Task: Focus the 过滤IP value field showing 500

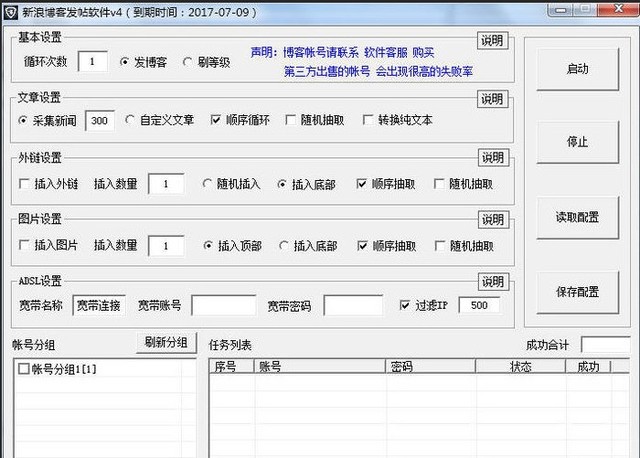Action: [x=479, y=305]
